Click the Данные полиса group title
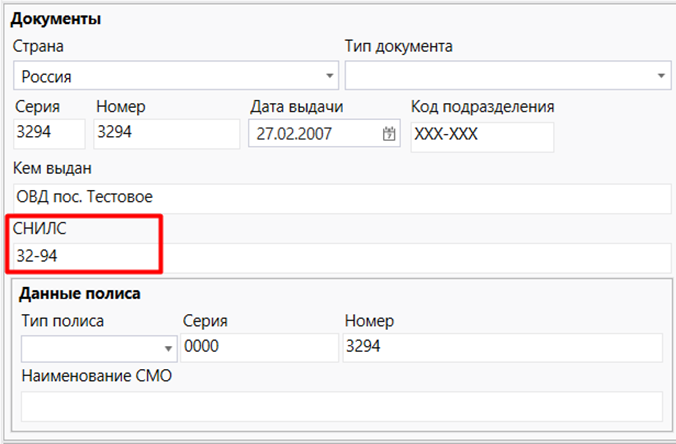676x444 pixels. click(79, 294)
